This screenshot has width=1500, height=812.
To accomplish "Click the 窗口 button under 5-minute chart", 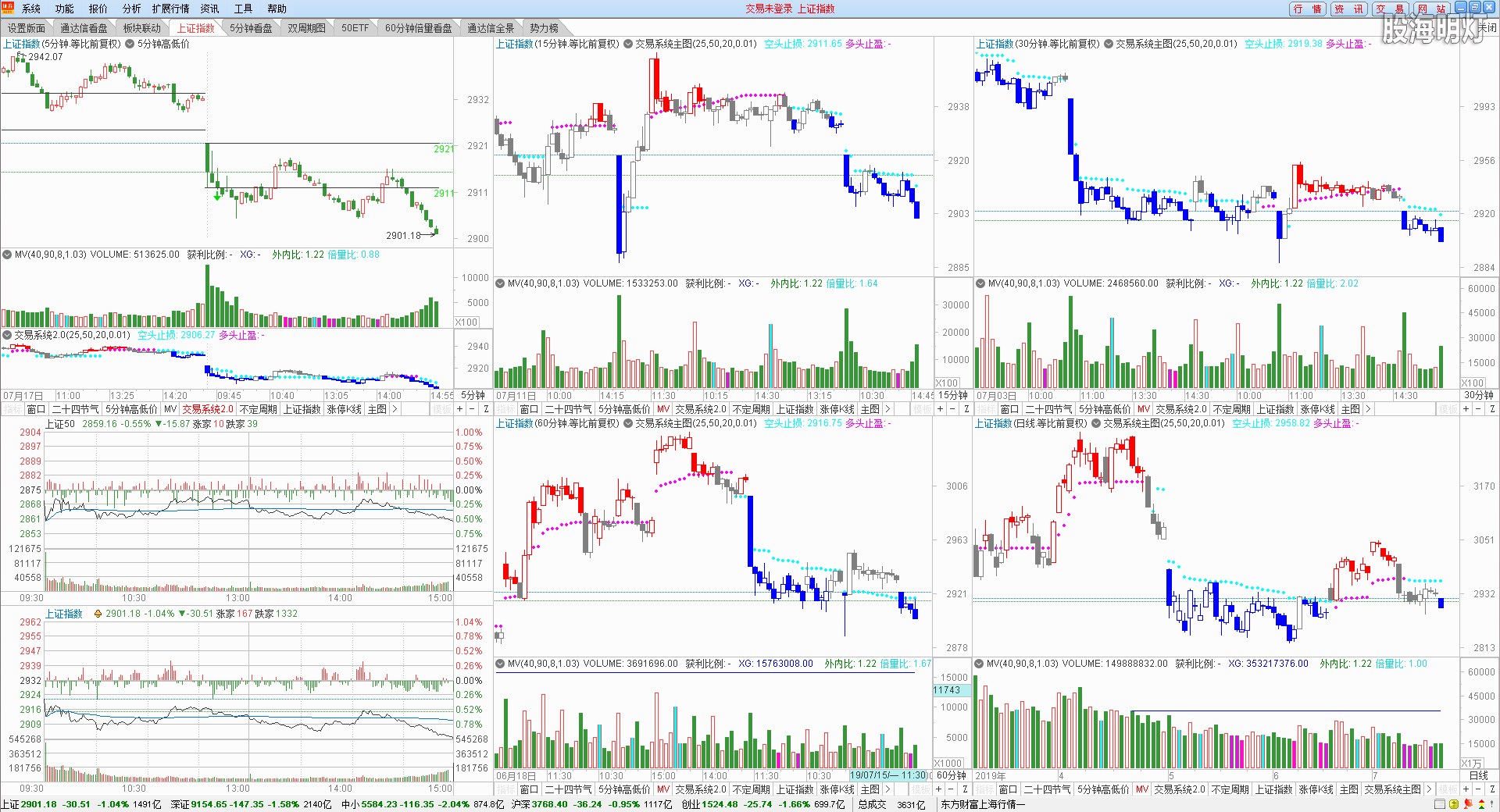I will 36,409.
